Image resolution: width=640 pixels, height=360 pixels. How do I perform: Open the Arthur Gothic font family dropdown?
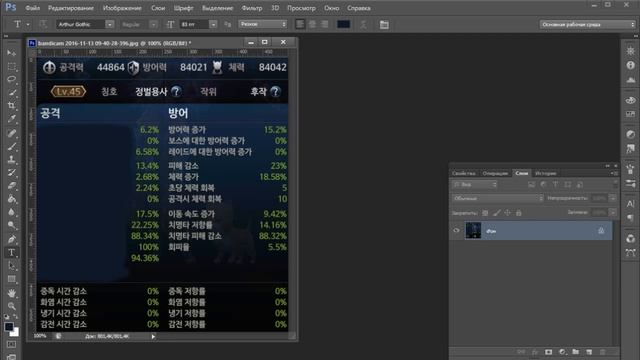click(x=109, y=24)
